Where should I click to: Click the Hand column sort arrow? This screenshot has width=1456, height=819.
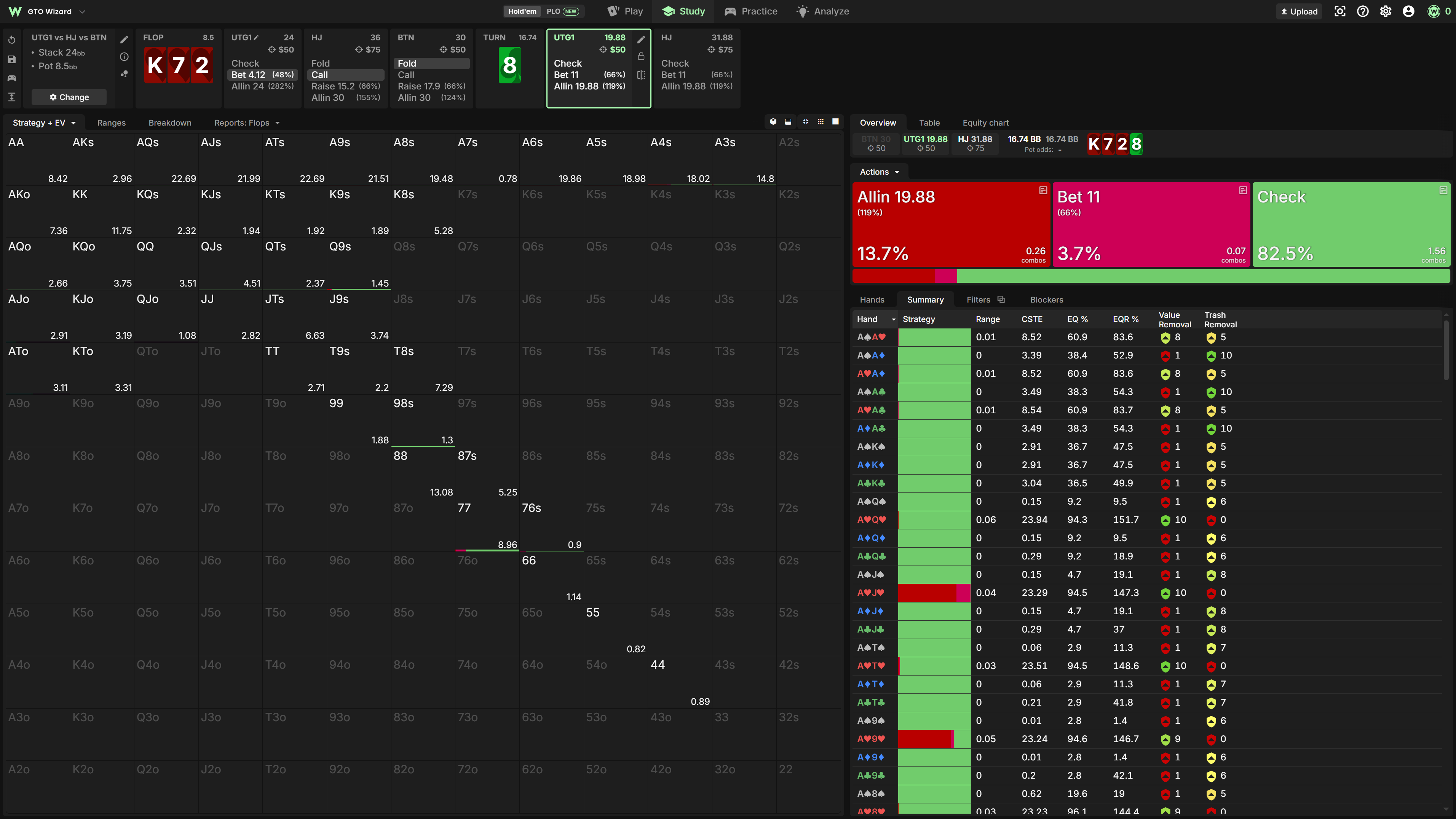coord(893,320)
